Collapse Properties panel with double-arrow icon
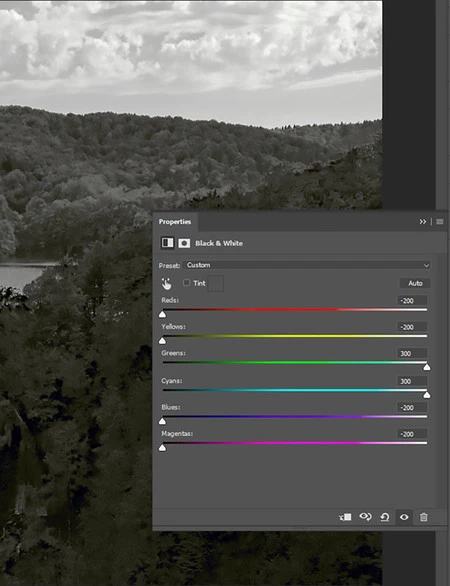The image size is (450, 586). coord(423,222)
